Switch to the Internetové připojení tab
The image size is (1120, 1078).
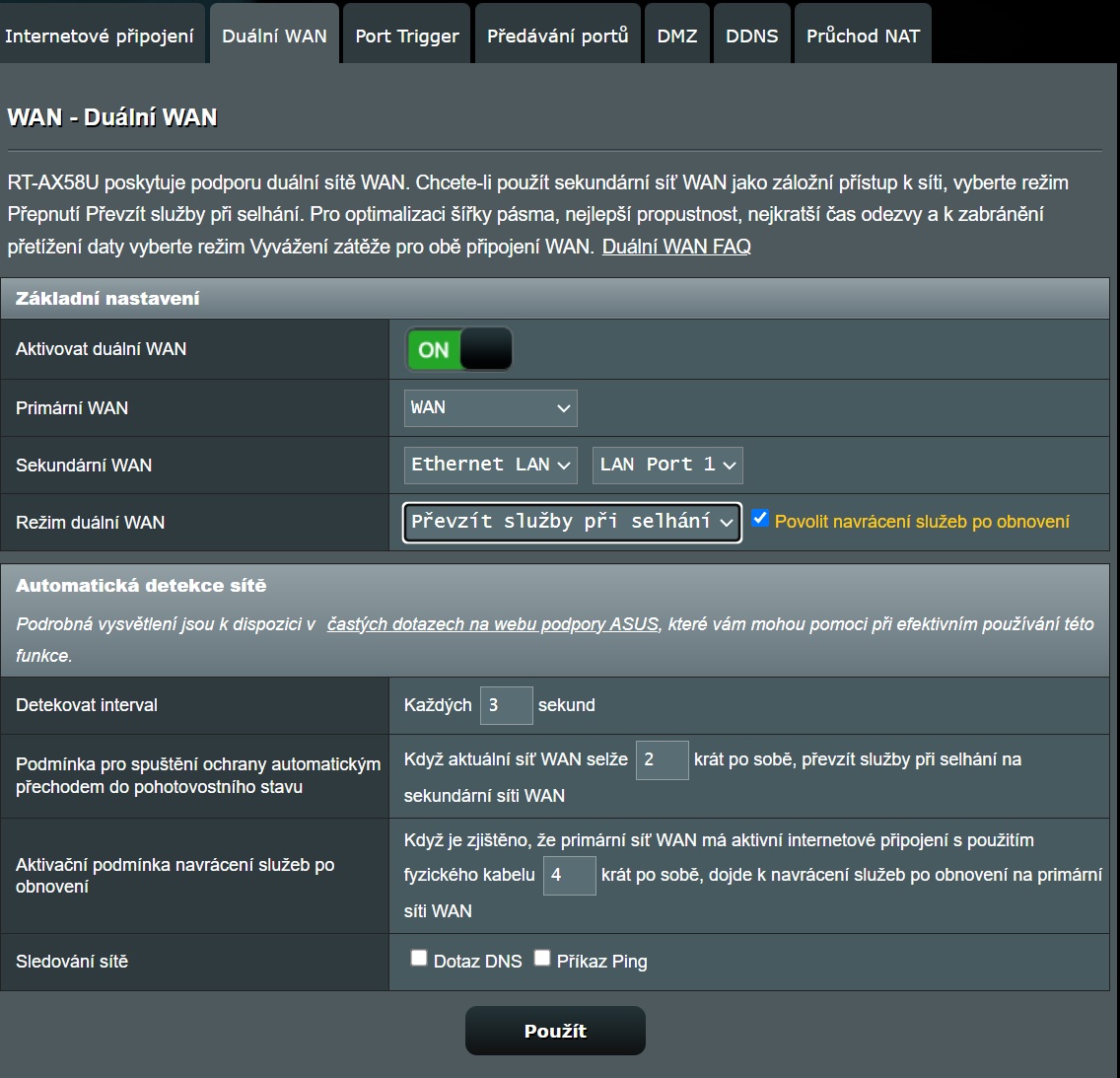[x=100, y=36]
